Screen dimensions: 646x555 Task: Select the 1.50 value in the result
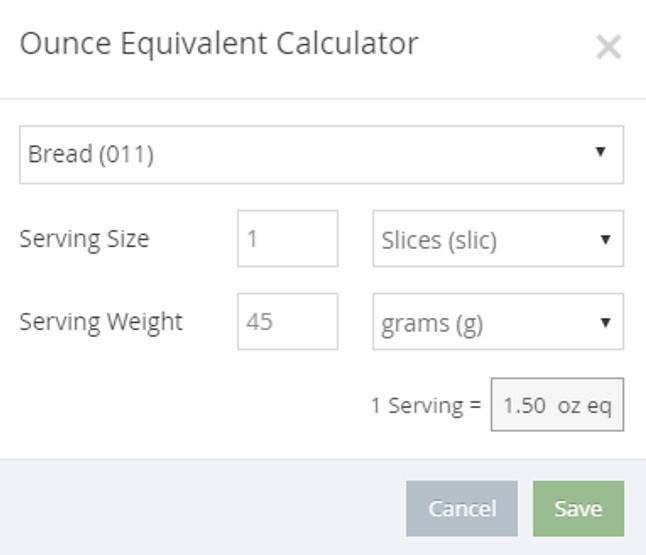(x=524, y=406)
